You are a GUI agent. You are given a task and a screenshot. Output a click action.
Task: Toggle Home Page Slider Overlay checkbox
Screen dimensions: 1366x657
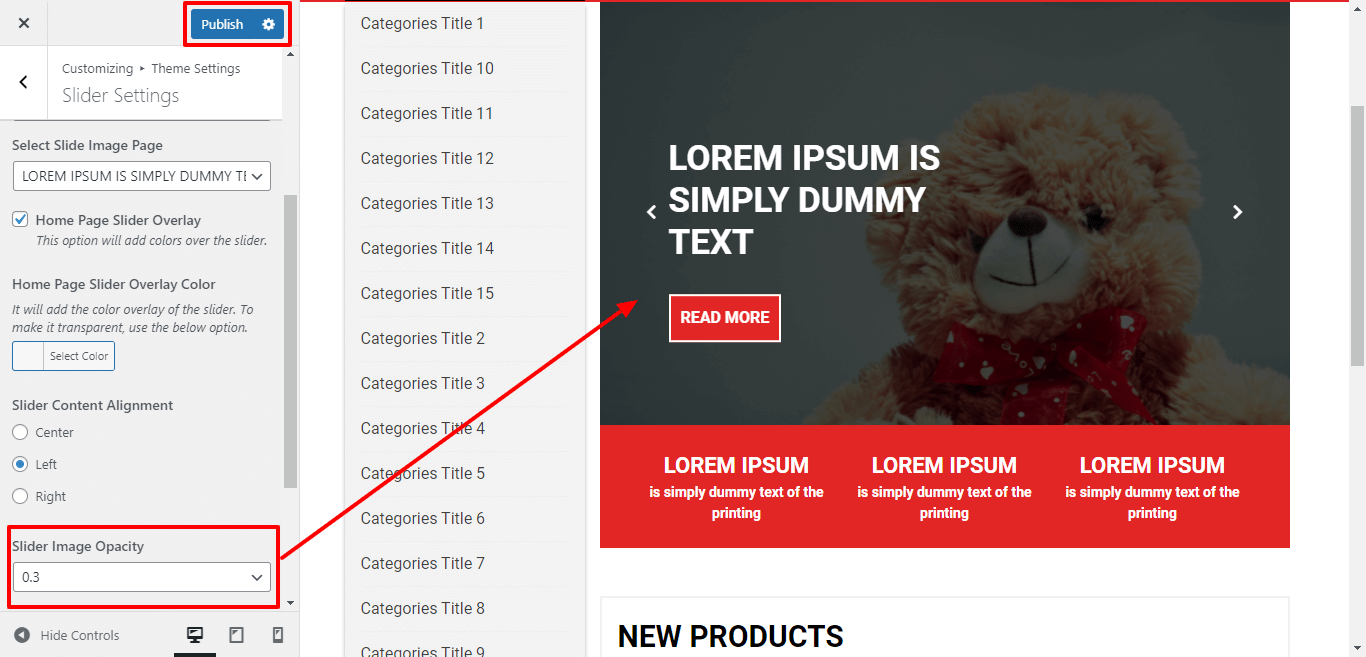(x=20, y=219)
